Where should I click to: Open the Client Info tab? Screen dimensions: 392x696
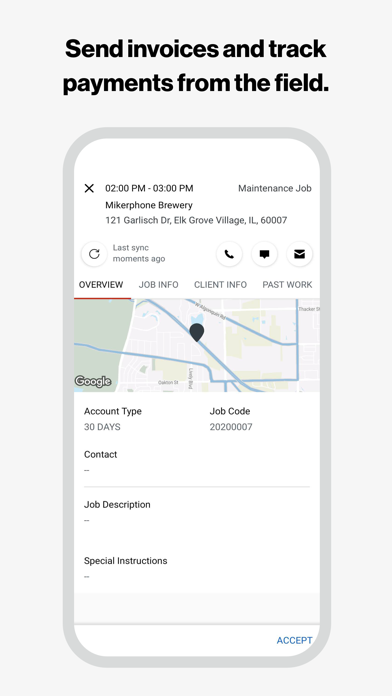[x=220, y=285]
